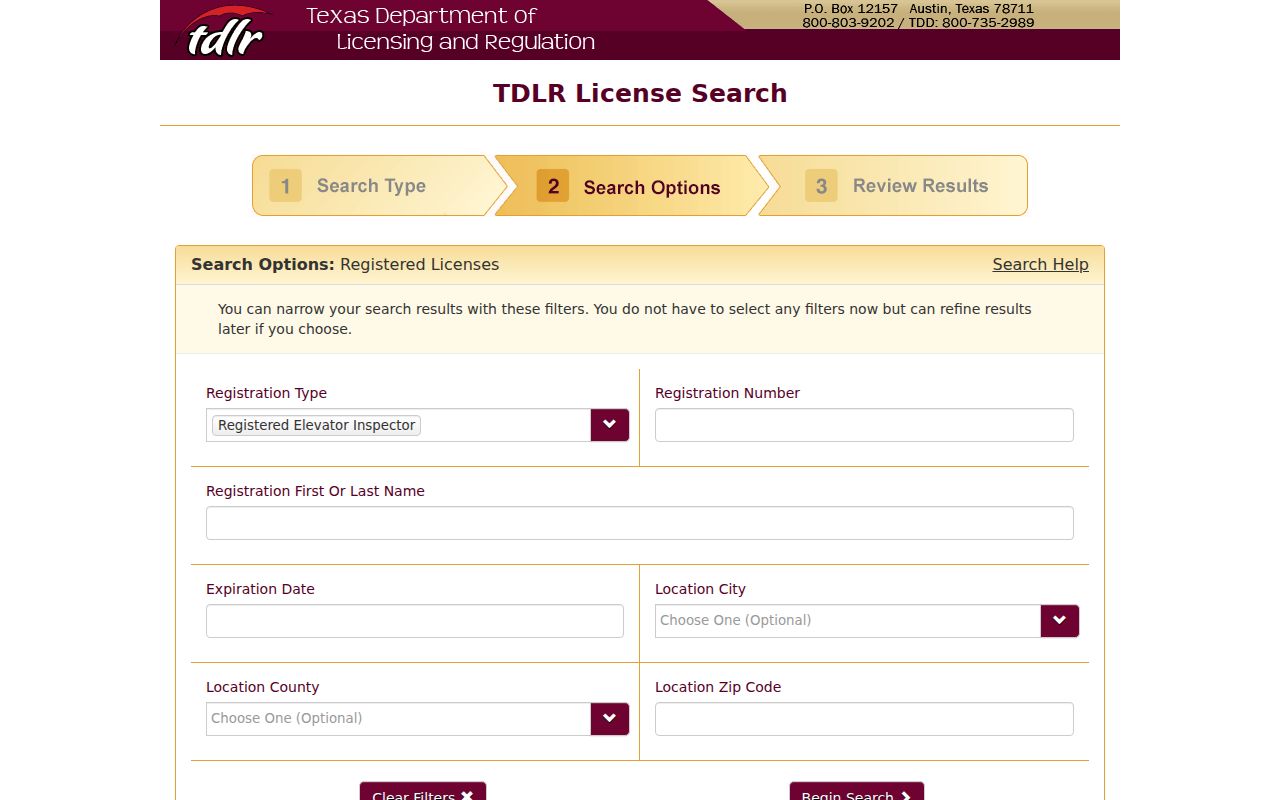Click the 'Registration Type' label
1280x800 pixels.
point(266,393)
